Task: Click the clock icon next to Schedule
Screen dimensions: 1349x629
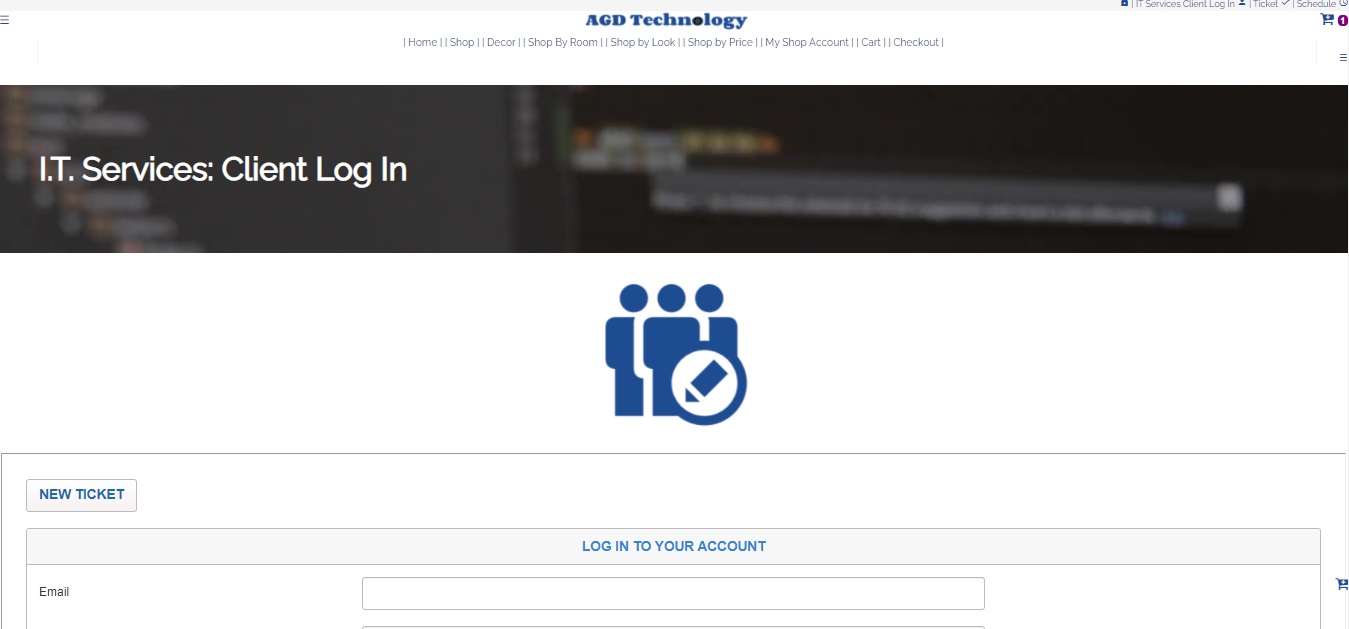Action: click(x=1343, y=3)
